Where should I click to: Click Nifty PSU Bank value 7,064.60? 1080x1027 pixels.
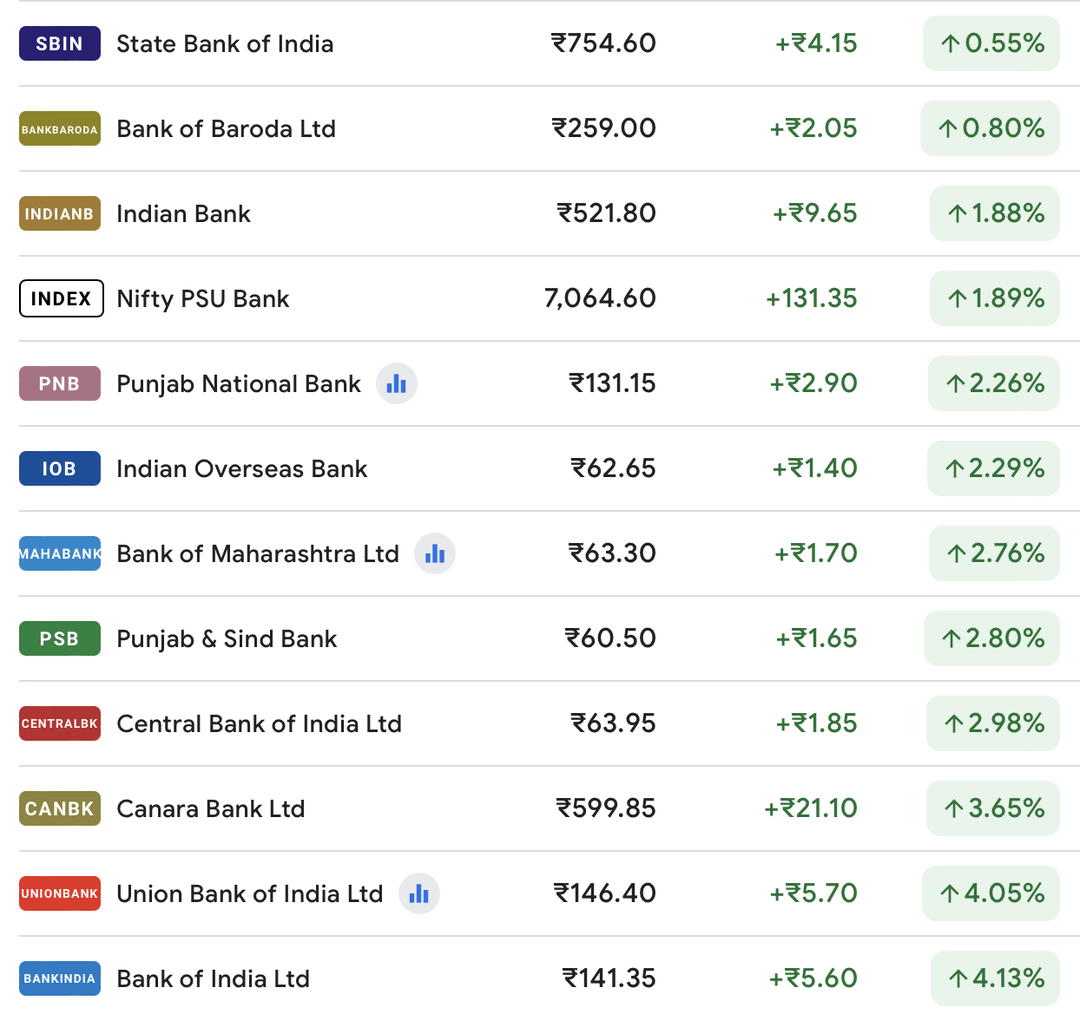click(600, 299)
